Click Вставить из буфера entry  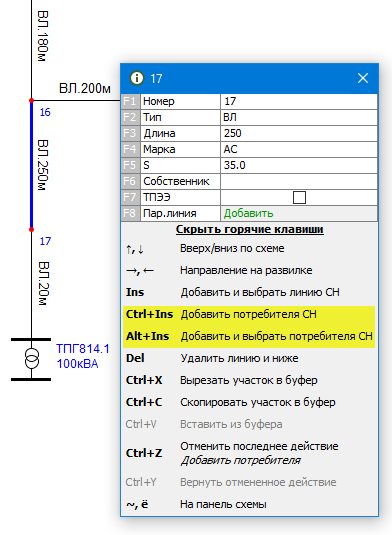pyautogui.click(x=249, y=424)
